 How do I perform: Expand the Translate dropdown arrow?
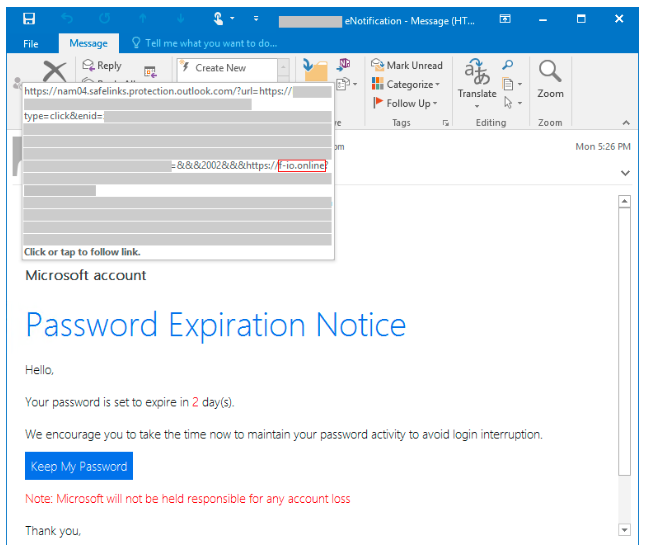coord(477,106)
